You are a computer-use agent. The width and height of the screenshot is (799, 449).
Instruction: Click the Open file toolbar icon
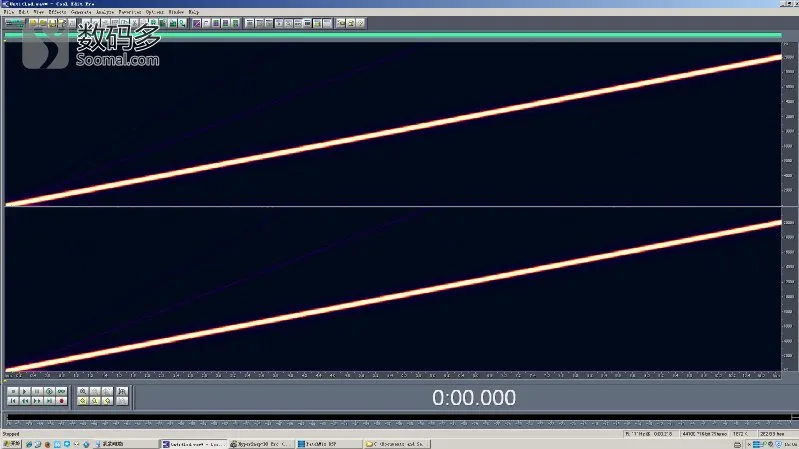point(43,23)
